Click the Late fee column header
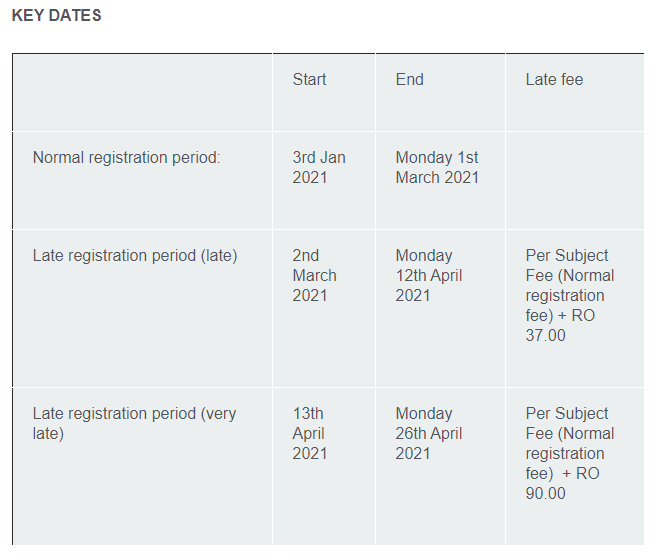This screenshot has width=662, height=560. [x=554, y=80]
